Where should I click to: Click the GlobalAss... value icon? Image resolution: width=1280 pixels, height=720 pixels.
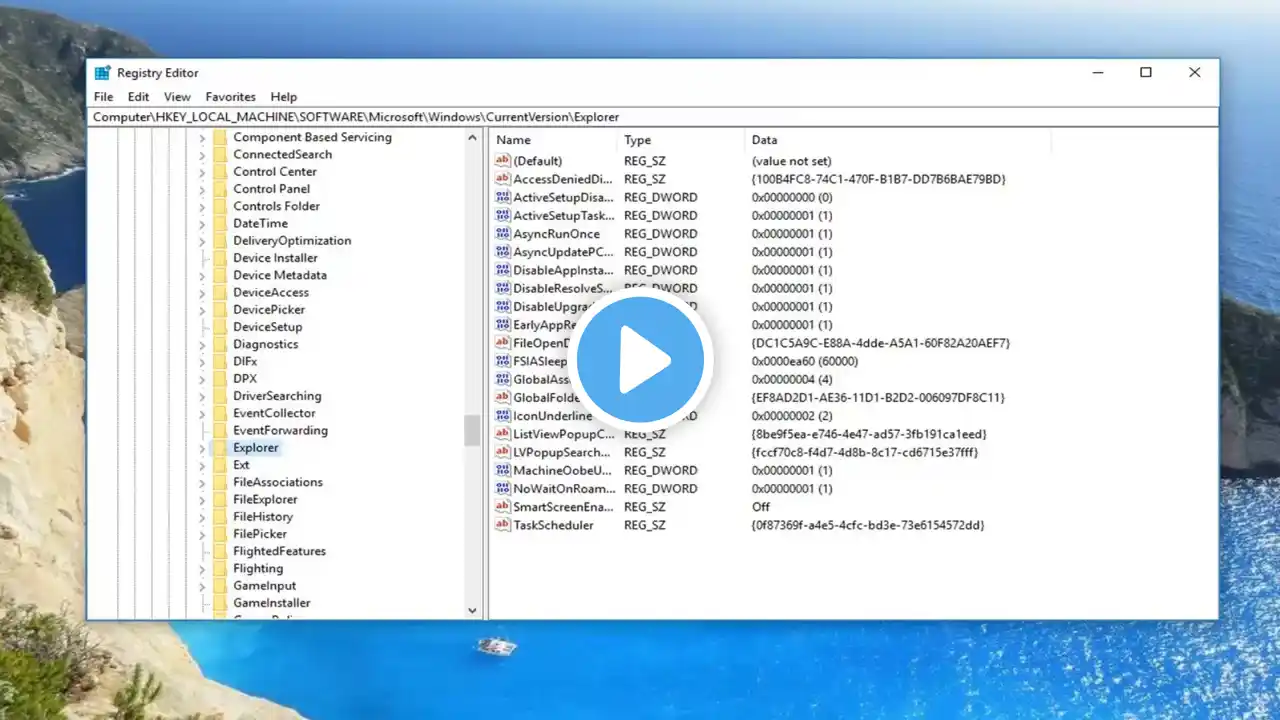pos(503,379)
